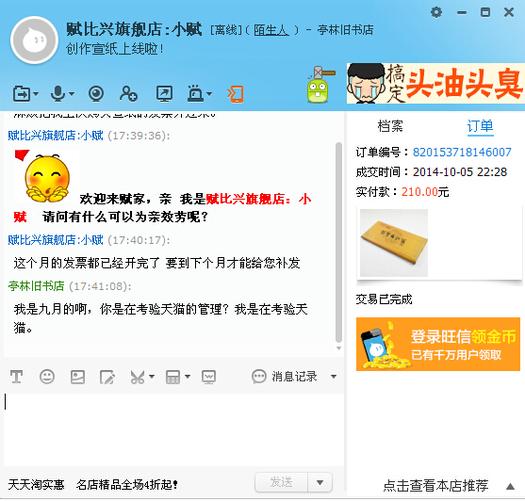The height and width of the screenshot is (501, 525).
Task: Click the send file icon
Action: (x=22, y=93)
